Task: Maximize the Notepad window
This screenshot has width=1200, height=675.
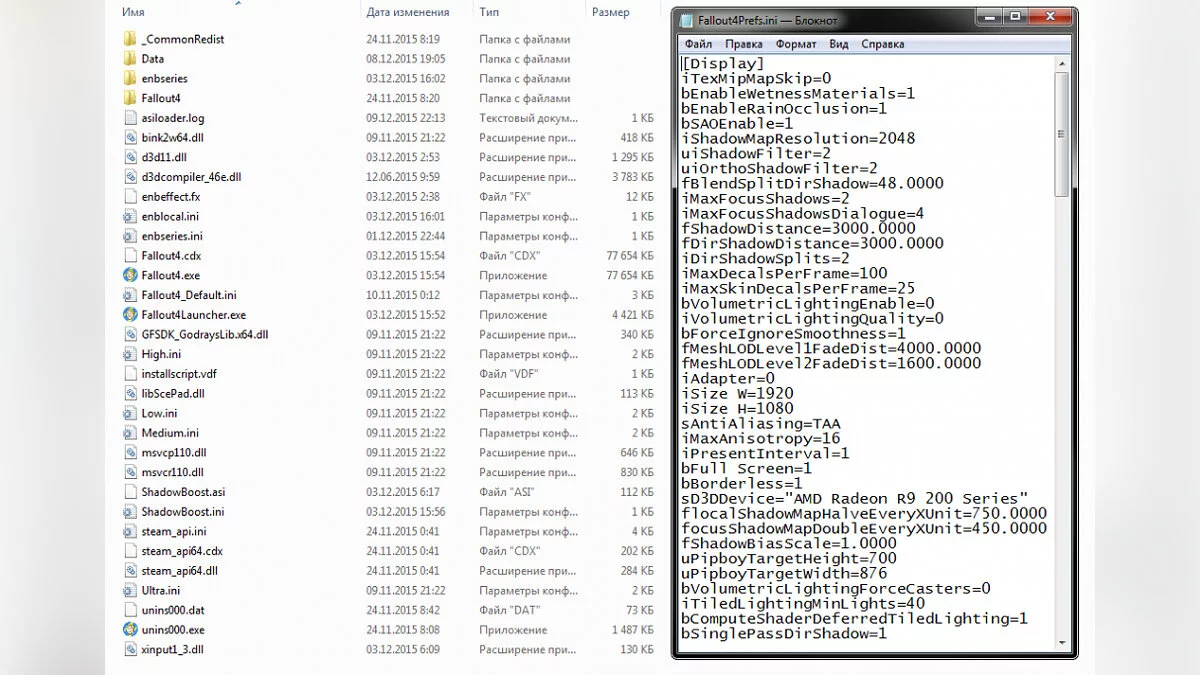Action: point(1016,17)
